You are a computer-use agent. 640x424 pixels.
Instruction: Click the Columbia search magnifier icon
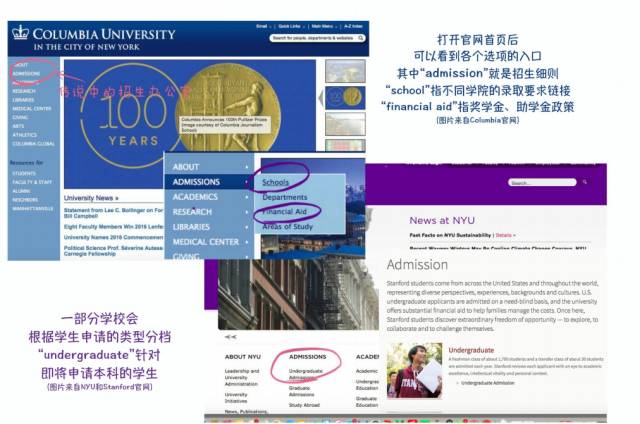(361, 38)
